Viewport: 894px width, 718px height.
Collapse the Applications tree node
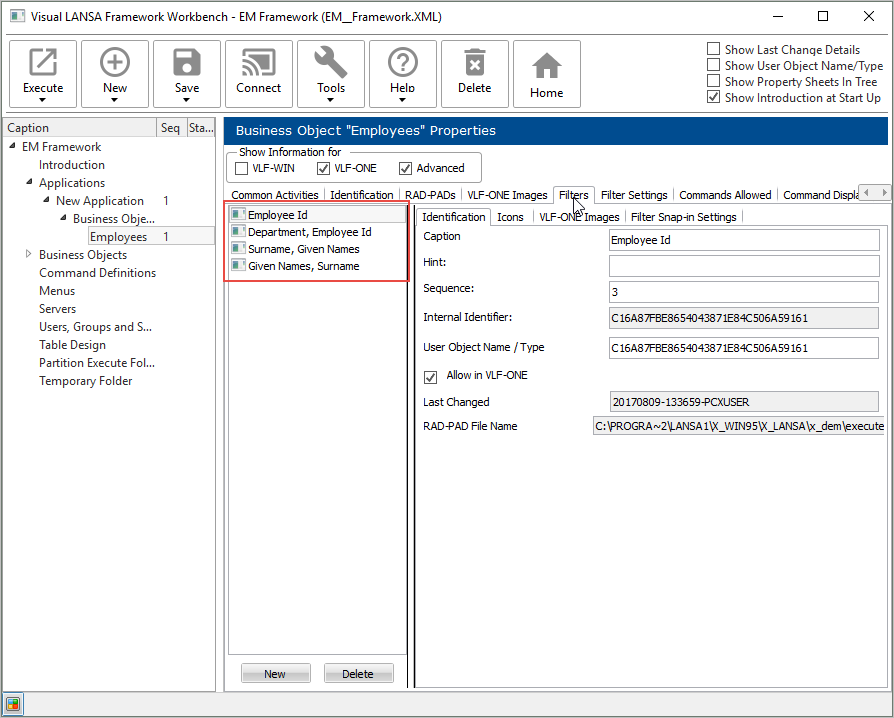[x=29, y=182]
